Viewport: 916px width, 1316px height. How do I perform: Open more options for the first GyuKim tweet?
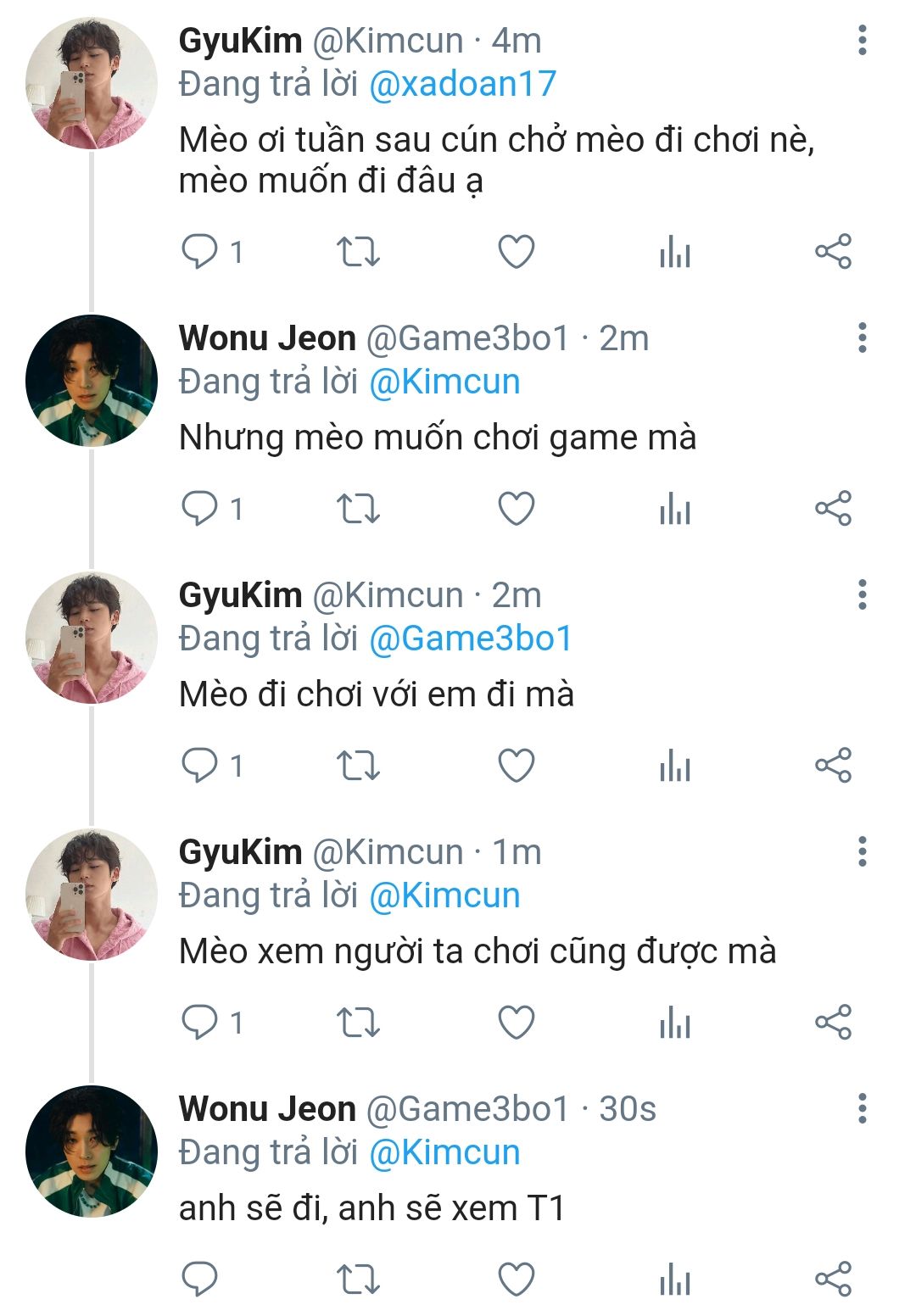[862, 41]
